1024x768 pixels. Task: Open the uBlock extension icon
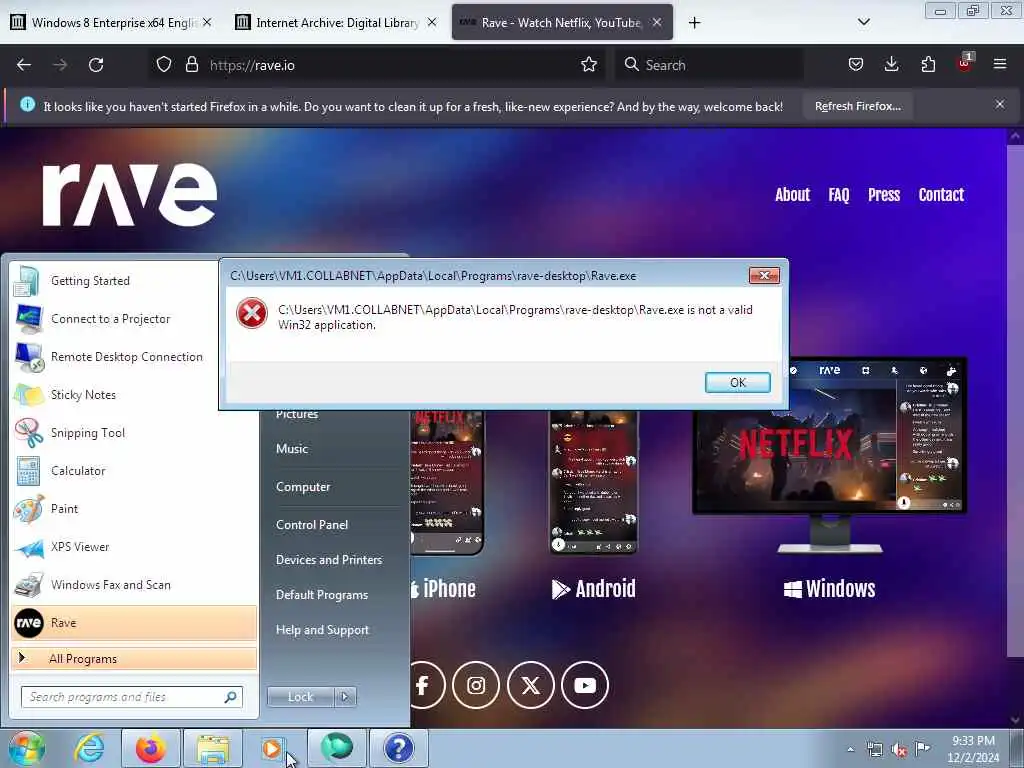(x=965, y=63)
